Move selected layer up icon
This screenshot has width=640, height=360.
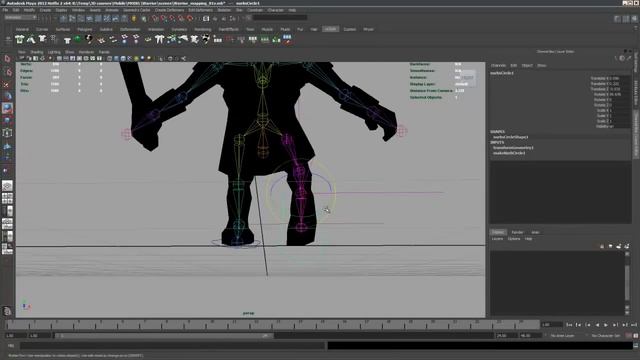pyautogui.click(x=602, y=246)
